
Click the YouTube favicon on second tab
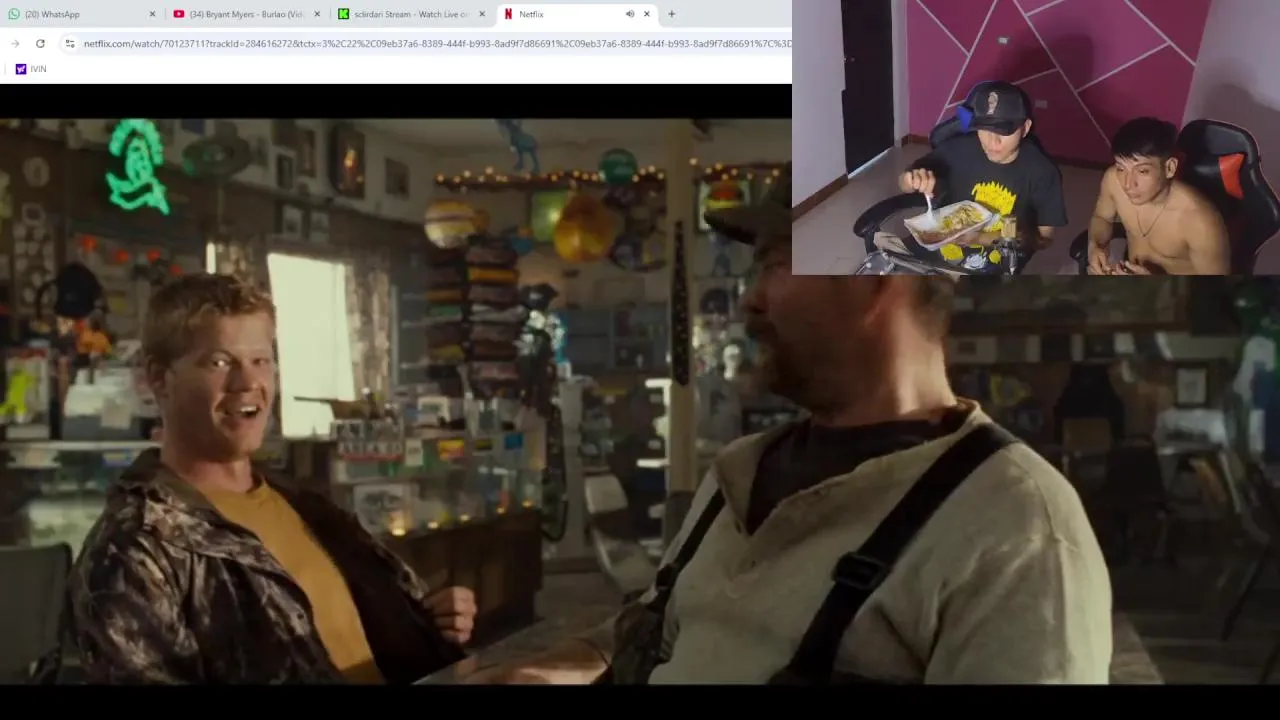pos(179,14)
